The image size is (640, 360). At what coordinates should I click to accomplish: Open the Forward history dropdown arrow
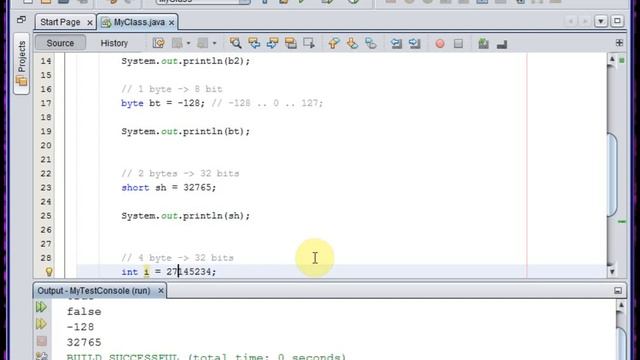214,43
